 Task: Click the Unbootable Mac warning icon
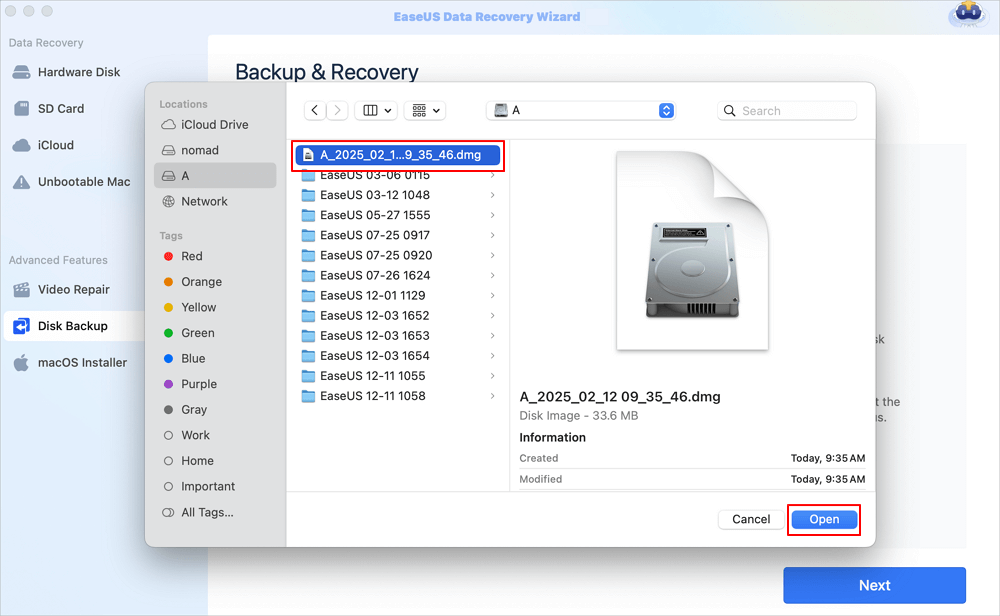22,182
